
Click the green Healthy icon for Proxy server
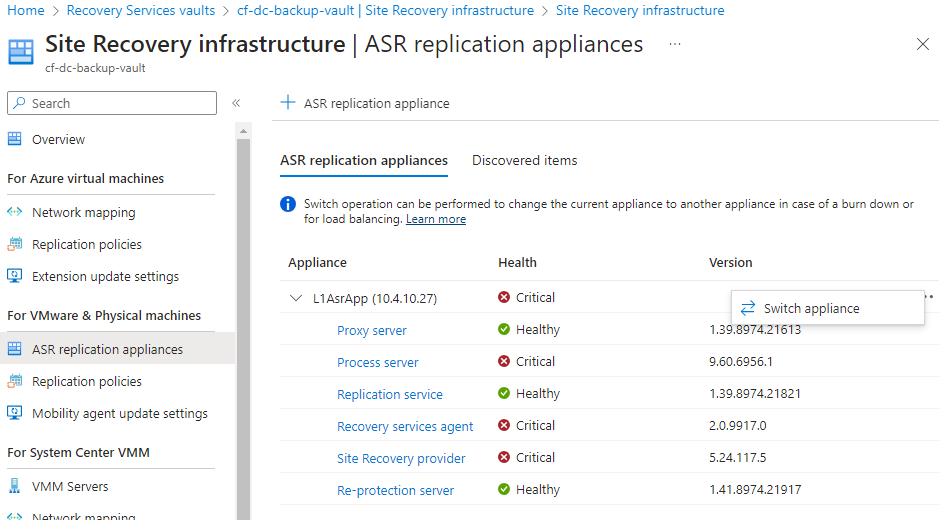click(x=504, y=329)
